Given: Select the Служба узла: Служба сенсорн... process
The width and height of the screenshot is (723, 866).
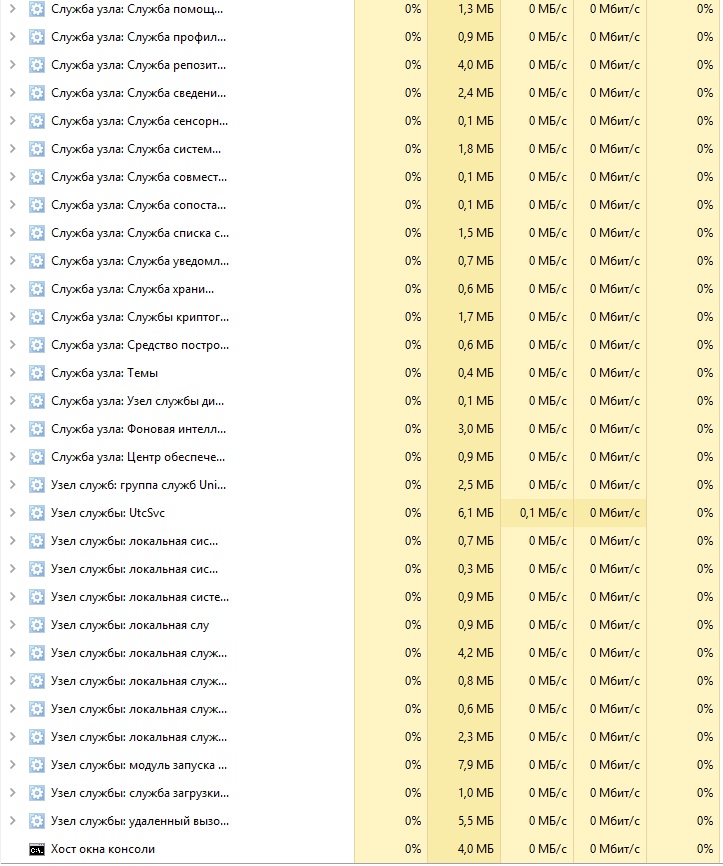Looking at the screenshot, I should [x=139, y=121].
